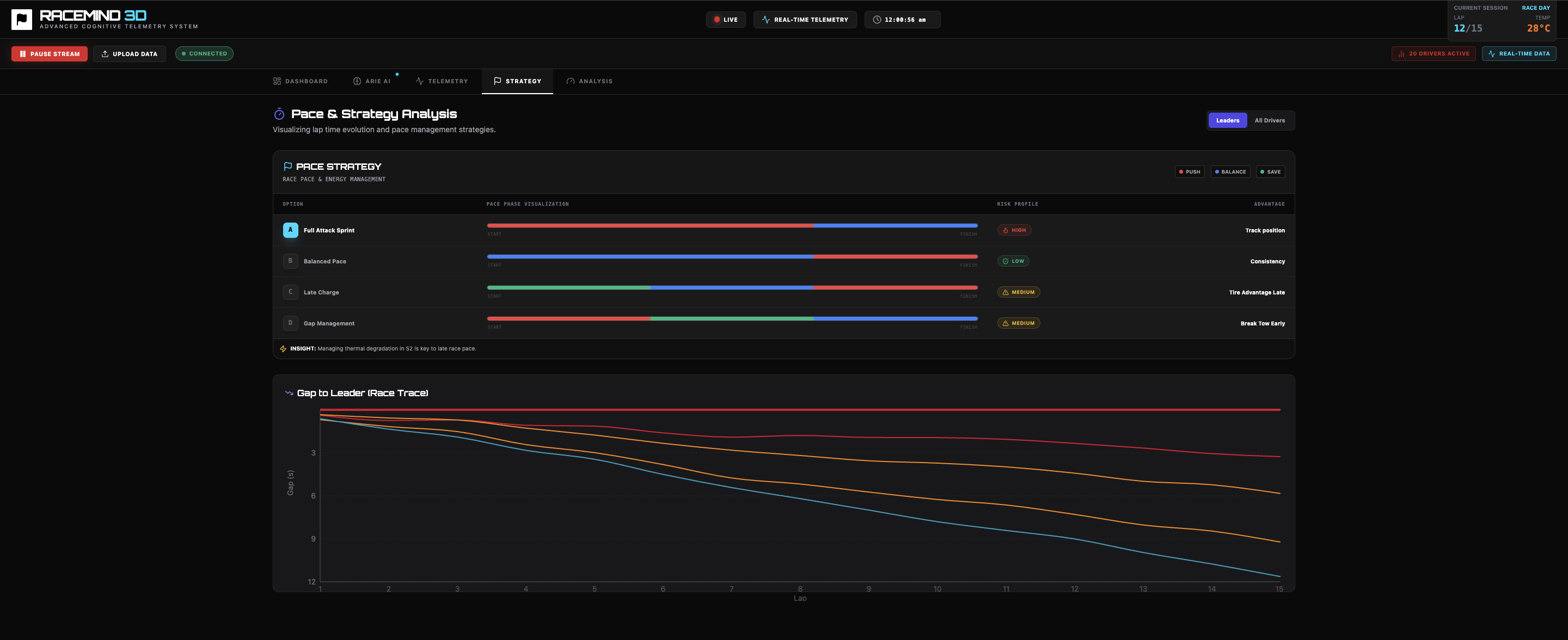Viewport: 1568px width, 640px height.
Task: Click the RaceMind 3D flag logo
Action: tap(21, 20)
